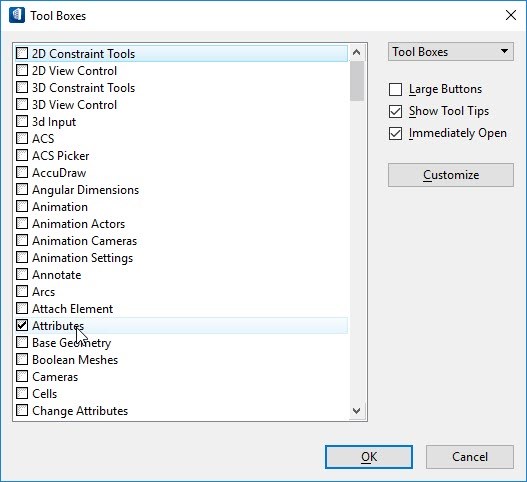Click the scrollbar up arrow
This screenshot has width=527, height=482.
tap(357, 52)
